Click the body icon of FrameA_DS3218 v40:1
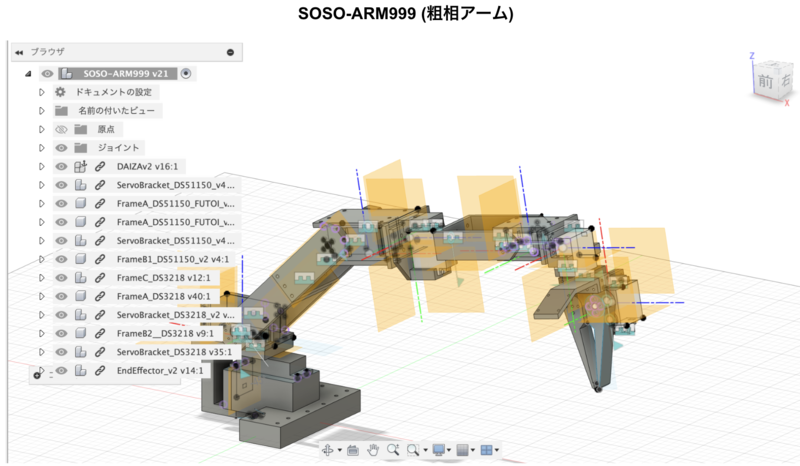Viewport: 800px width, 466px height. click(x=81, y=296)
